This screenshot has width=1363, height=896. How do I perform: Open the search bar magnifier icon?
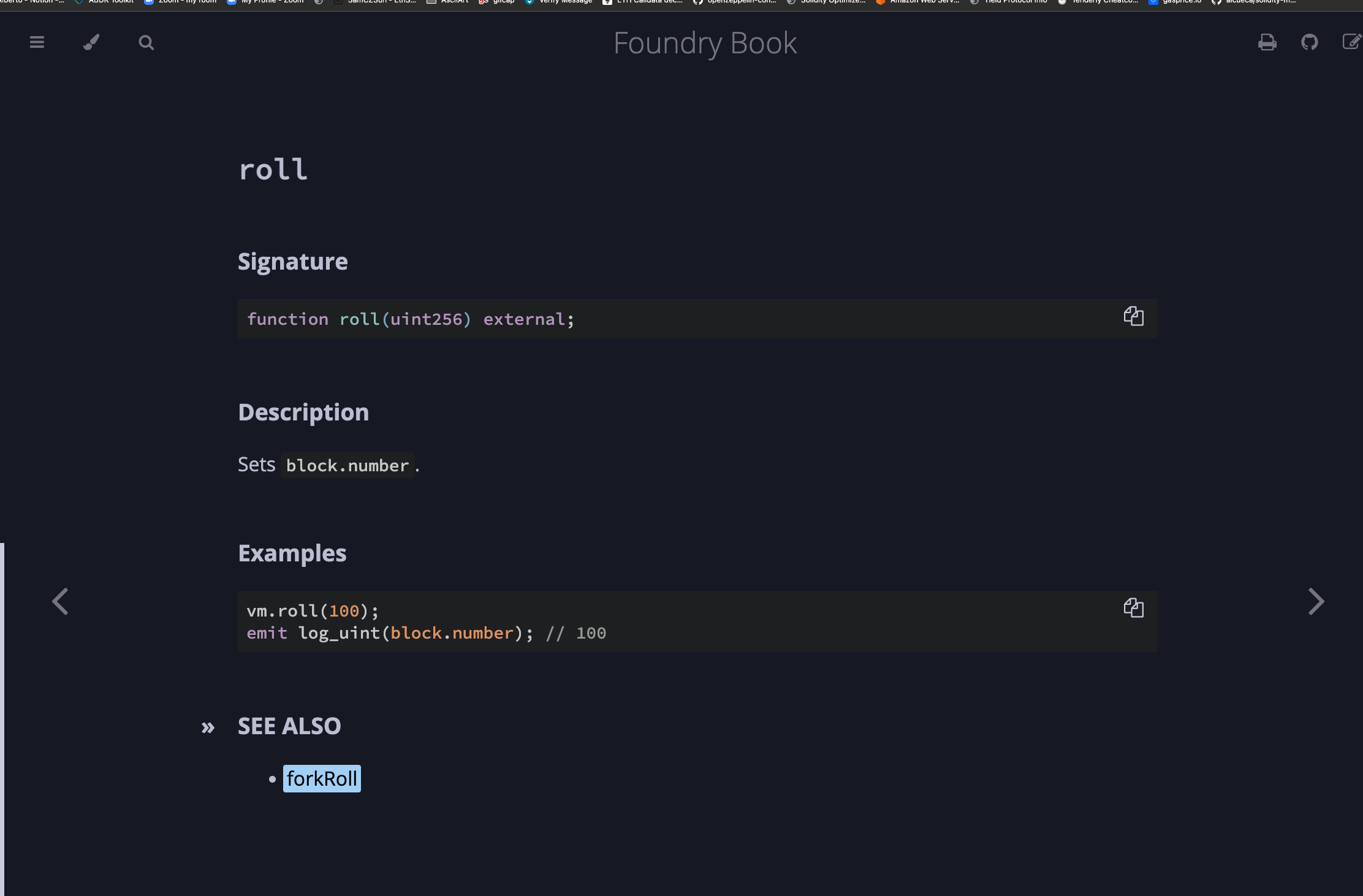(x=146, y=42)
